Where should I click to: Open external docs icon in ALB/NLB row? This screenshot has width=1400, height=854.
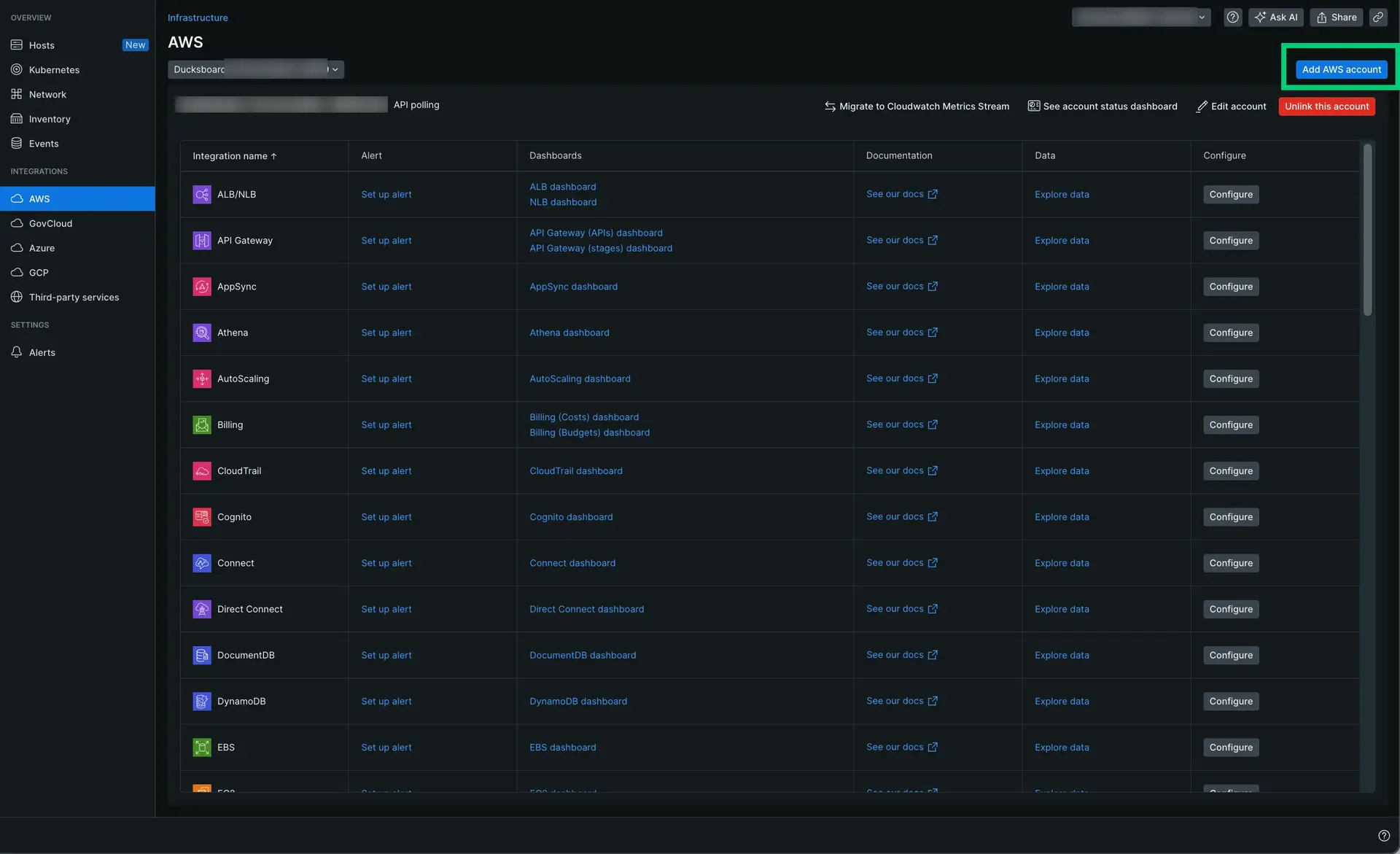pos(933,194)
